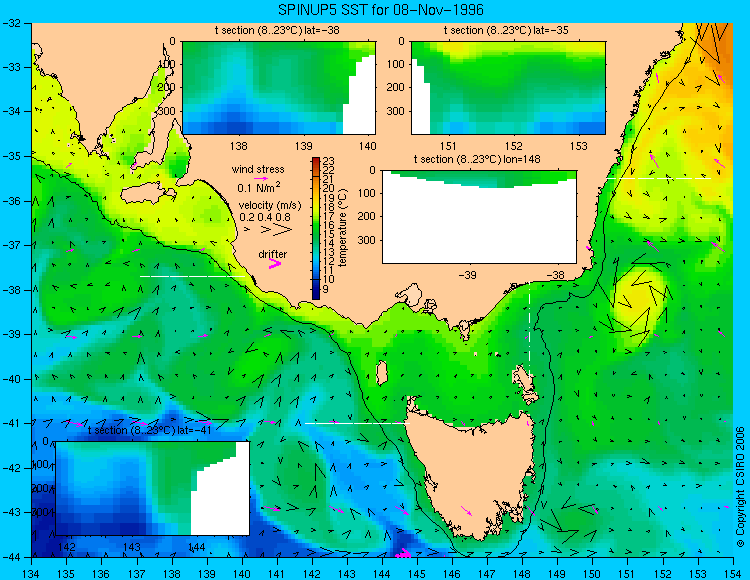Click the 148 longitude axis label

(523, 573)
